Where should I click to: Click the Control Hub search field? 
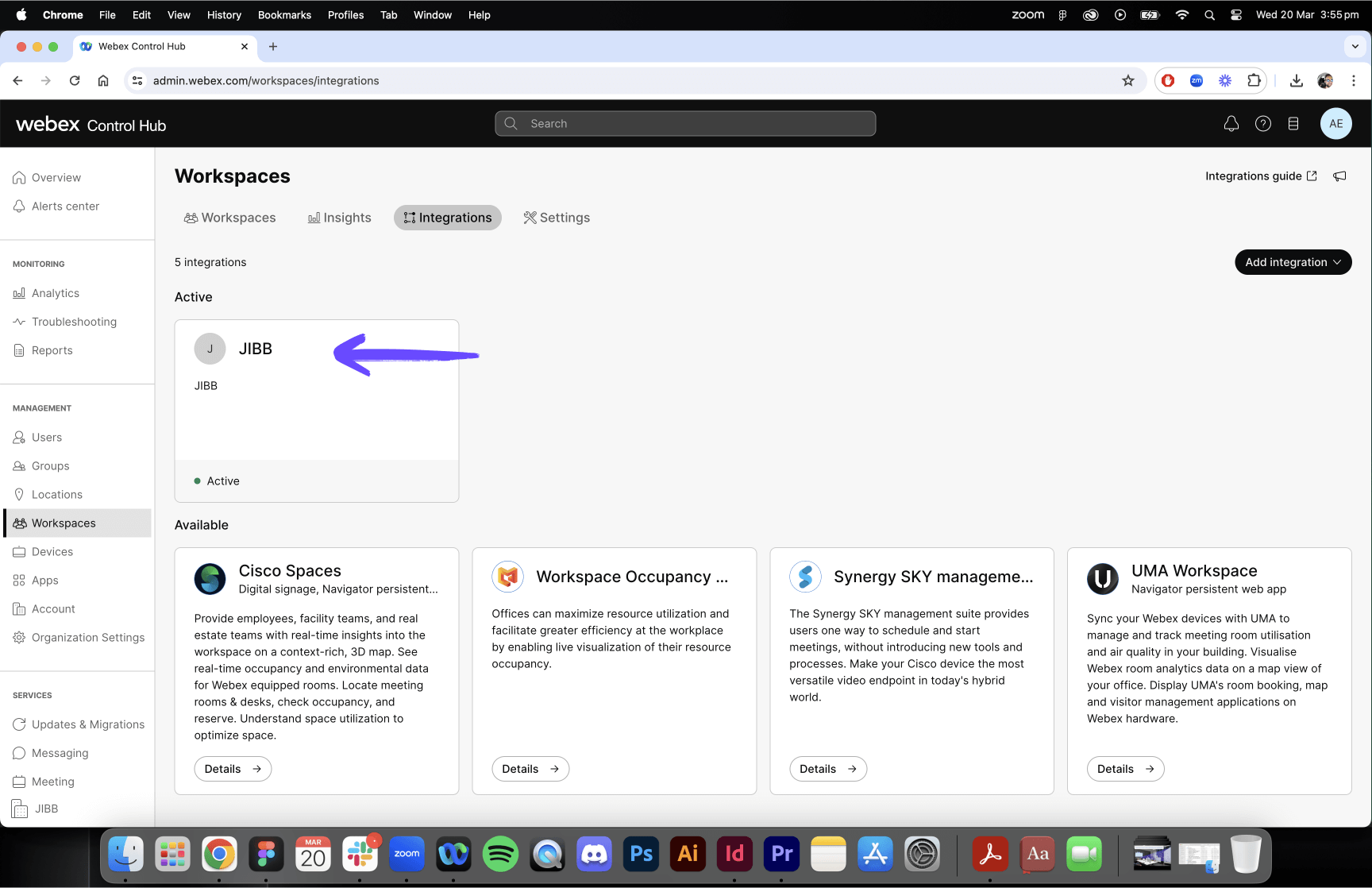(685, 124)
